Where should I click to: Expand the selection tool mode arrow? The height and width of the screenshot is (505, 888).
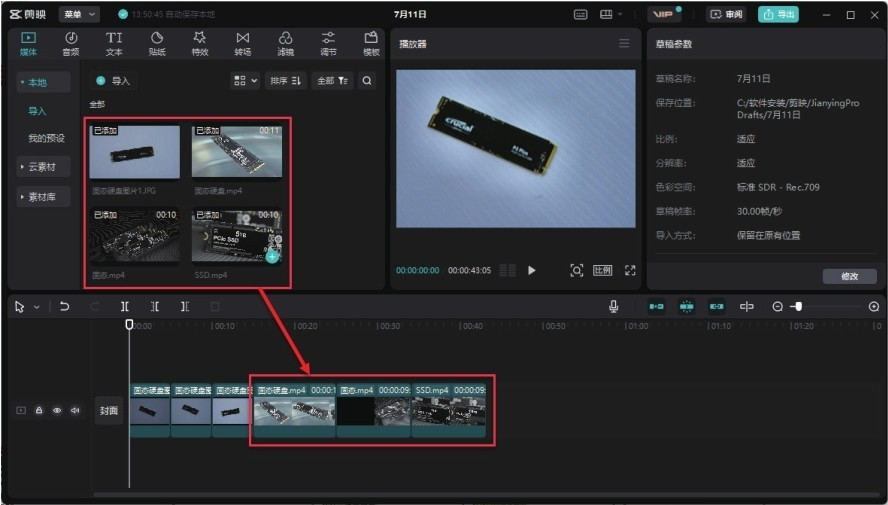coord(37,307)
